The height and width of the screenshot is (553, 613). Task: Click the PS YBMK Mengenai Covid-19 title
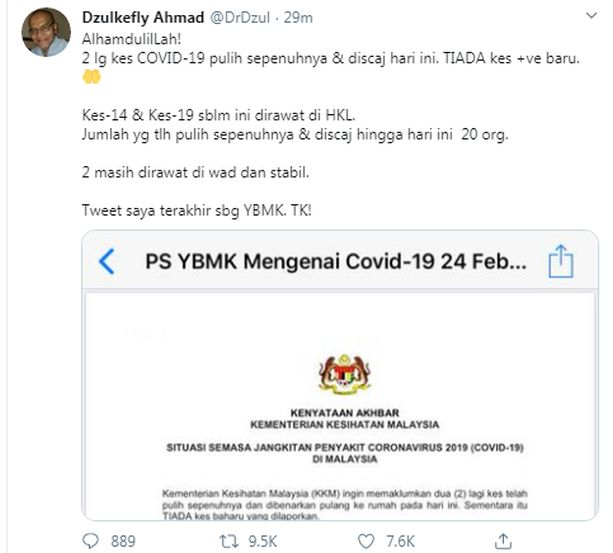(x=336, y=261)
